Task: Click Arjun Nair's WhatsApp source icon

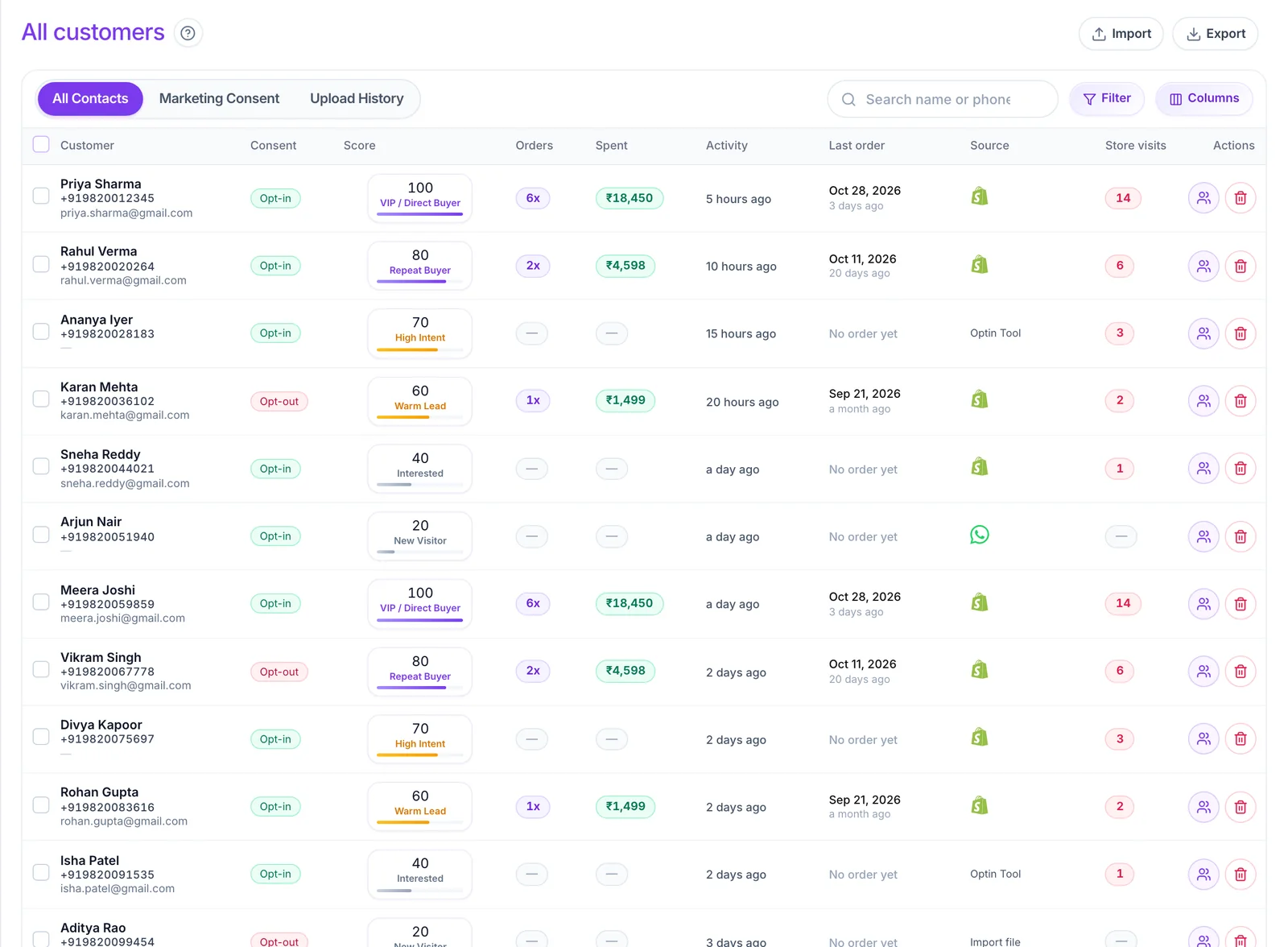Action: [x=980, y=535]
